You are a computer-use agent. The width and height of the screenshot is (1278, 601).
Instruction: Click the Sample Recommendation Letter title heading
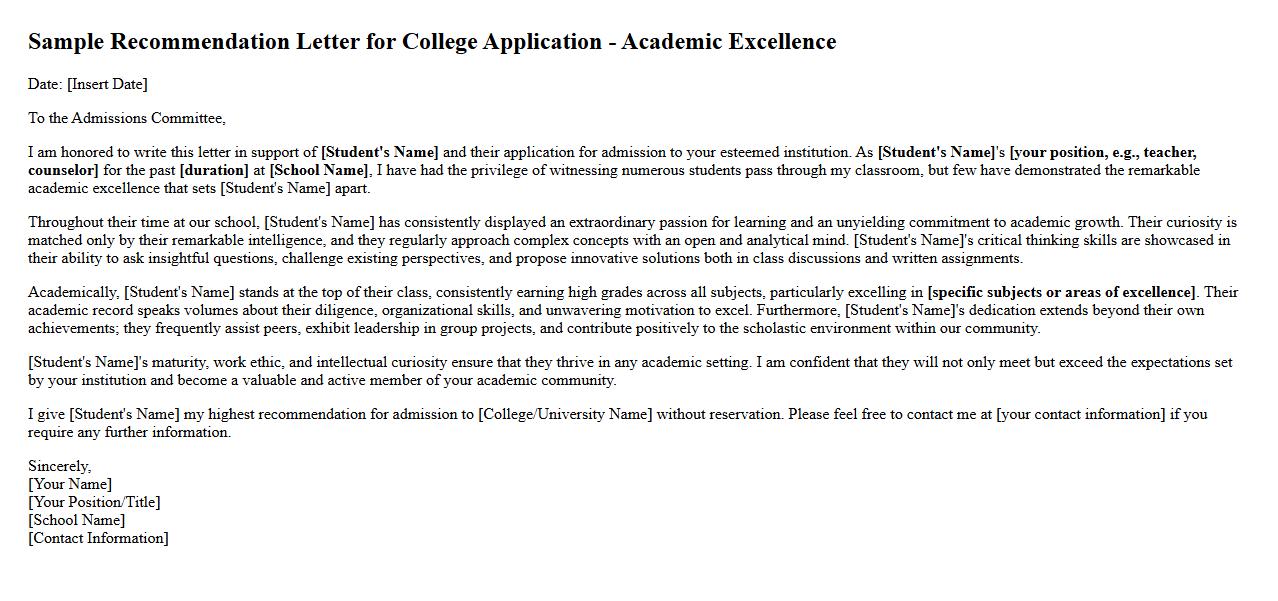(x=431, y=42)
